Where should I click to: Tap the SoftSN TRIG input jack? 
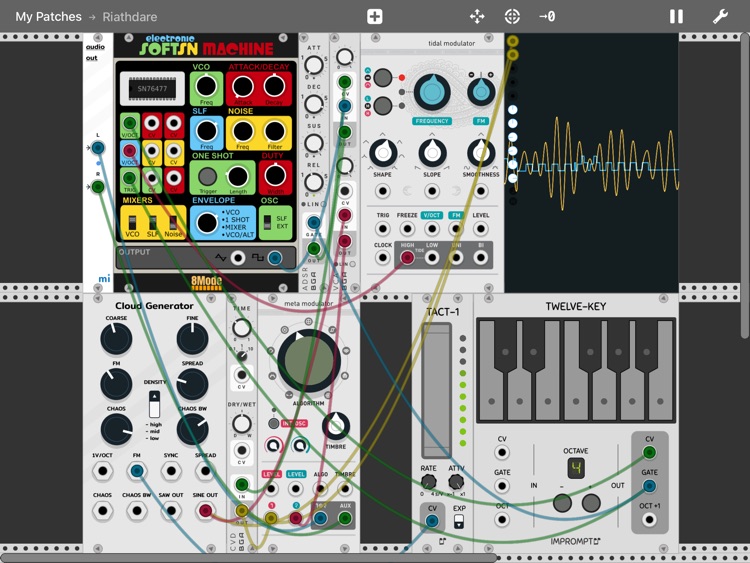(x=129, y=178)
